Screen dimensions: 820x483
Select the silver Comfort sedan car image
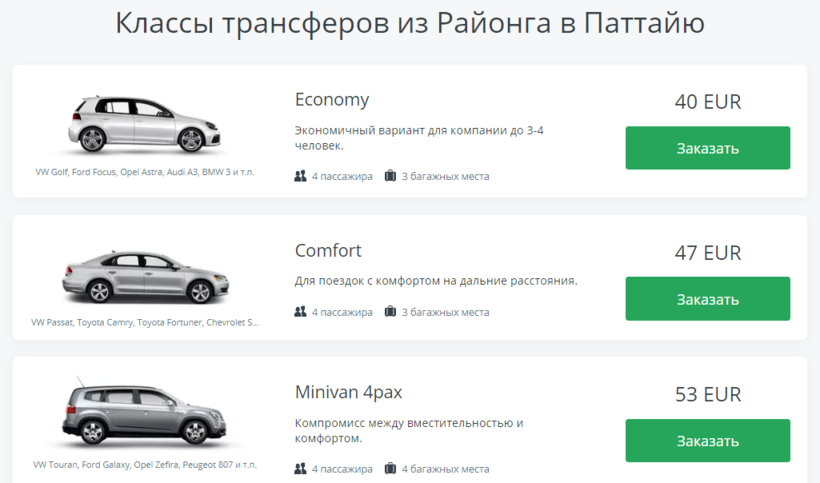143,275
